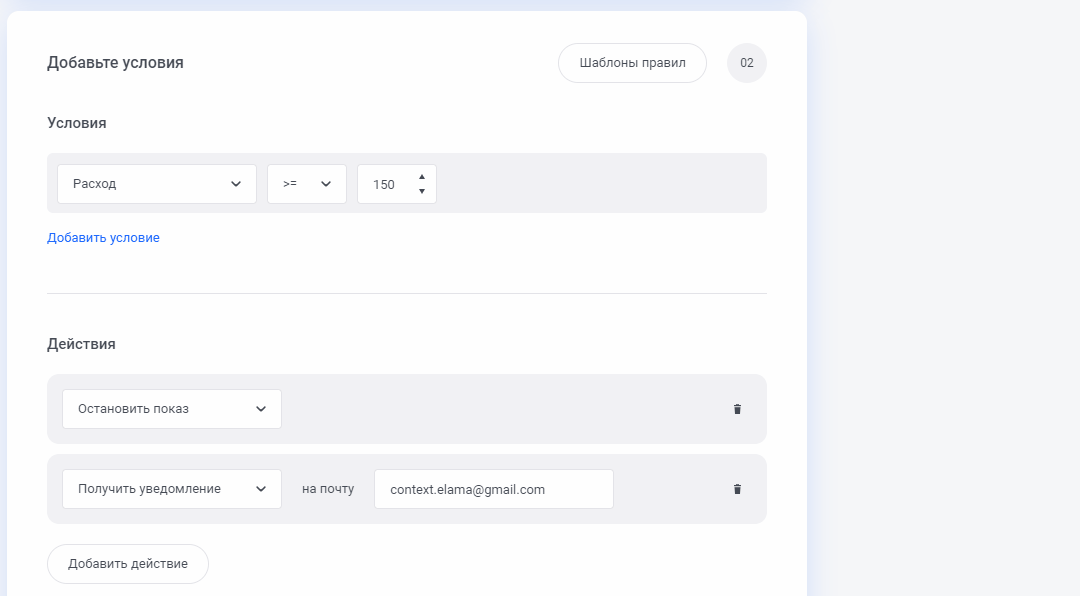
Task: Delete the Остановить показ action with trash icon
Action: tap(737, 409)
